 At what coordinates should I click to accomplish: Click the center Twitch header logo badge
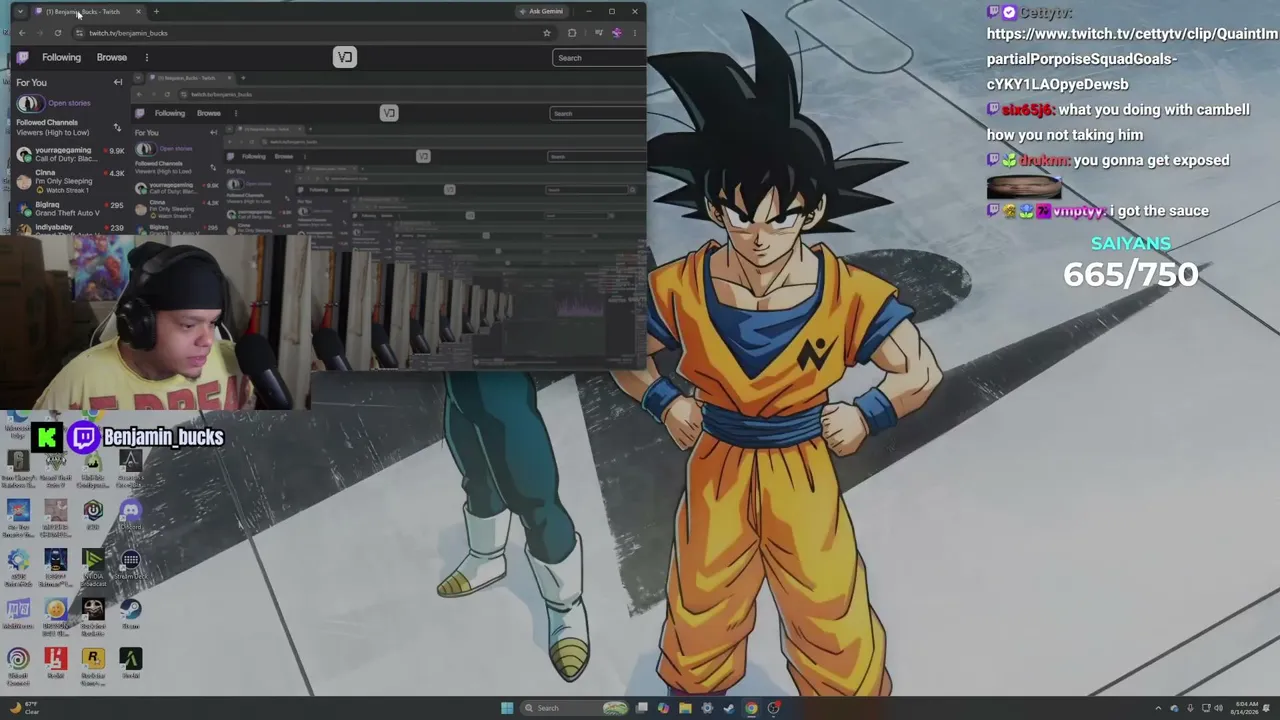coord(345,57)
